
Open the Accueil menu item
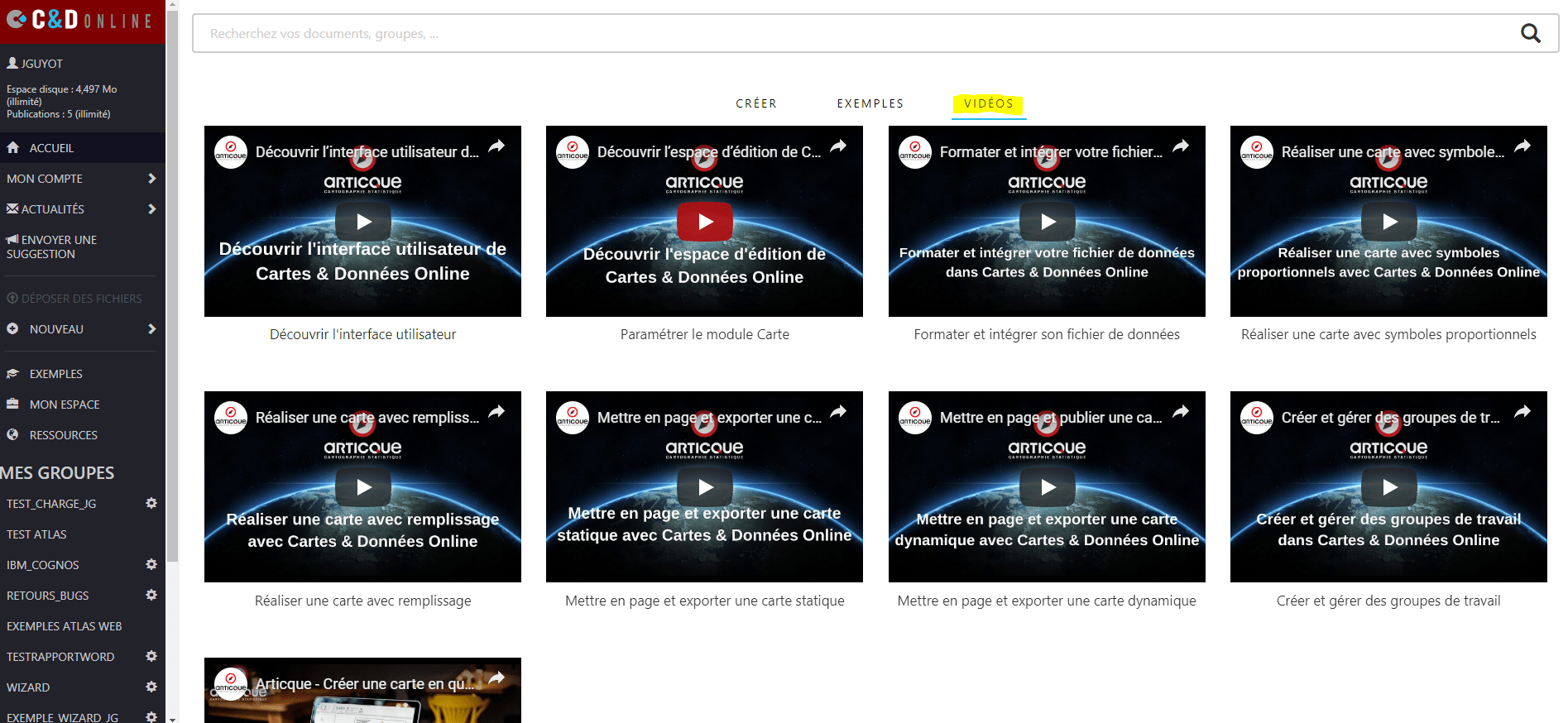tap(83, 147)
